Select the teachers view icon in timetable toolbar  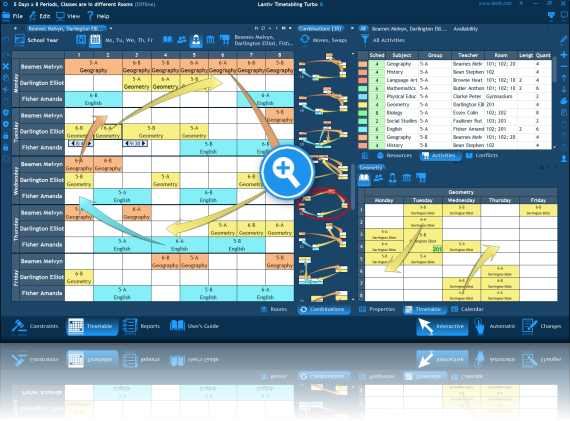[196, 40]
